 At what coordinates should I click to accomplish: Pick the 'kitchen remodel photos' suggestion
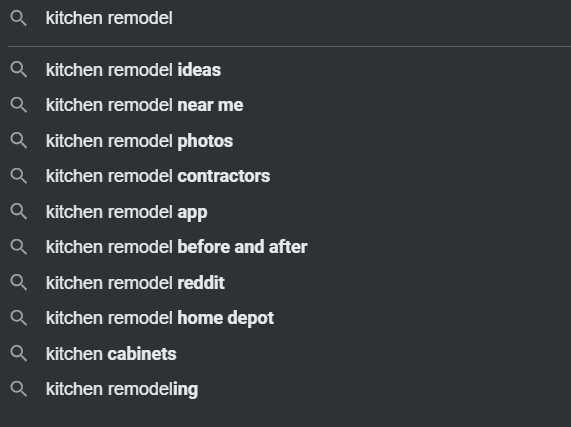[286, 141]
